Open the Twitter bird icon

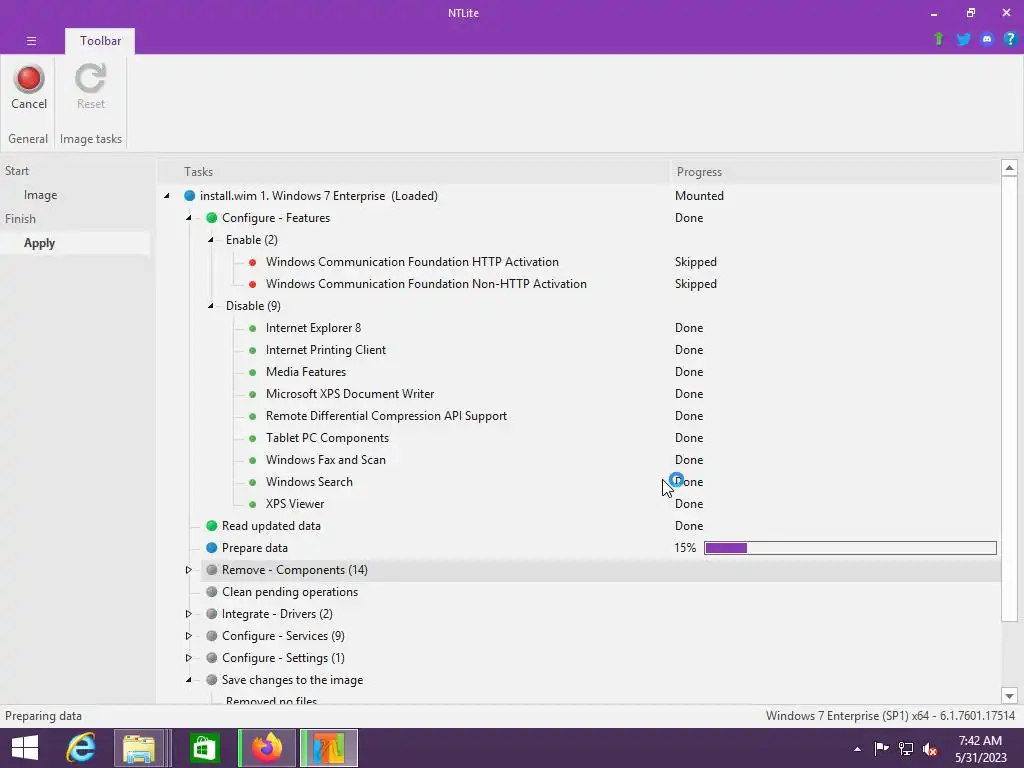[963, 39]
